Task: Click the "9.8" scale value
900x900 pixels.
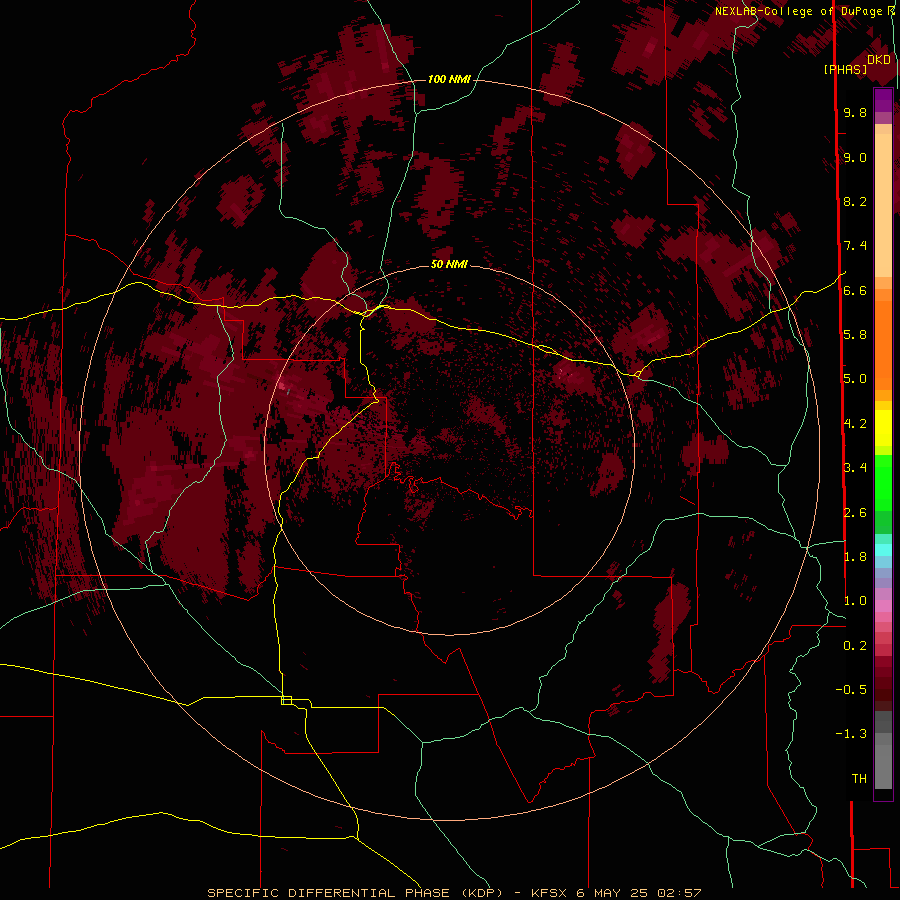Action: click(855, 112)
